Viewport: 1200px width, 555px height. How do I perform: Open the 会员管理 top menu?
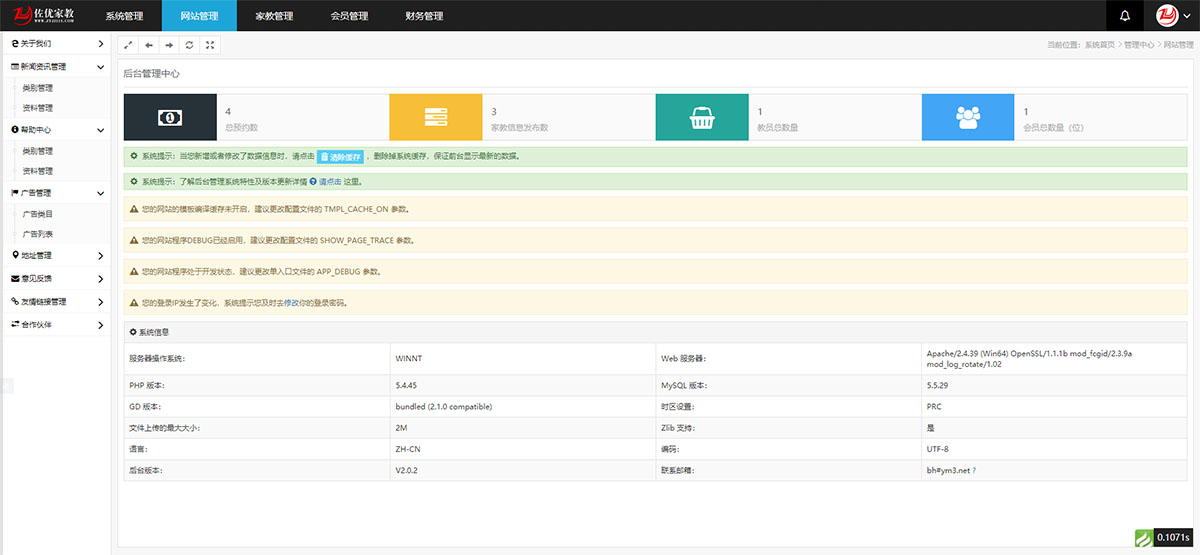tap(349, 16)
